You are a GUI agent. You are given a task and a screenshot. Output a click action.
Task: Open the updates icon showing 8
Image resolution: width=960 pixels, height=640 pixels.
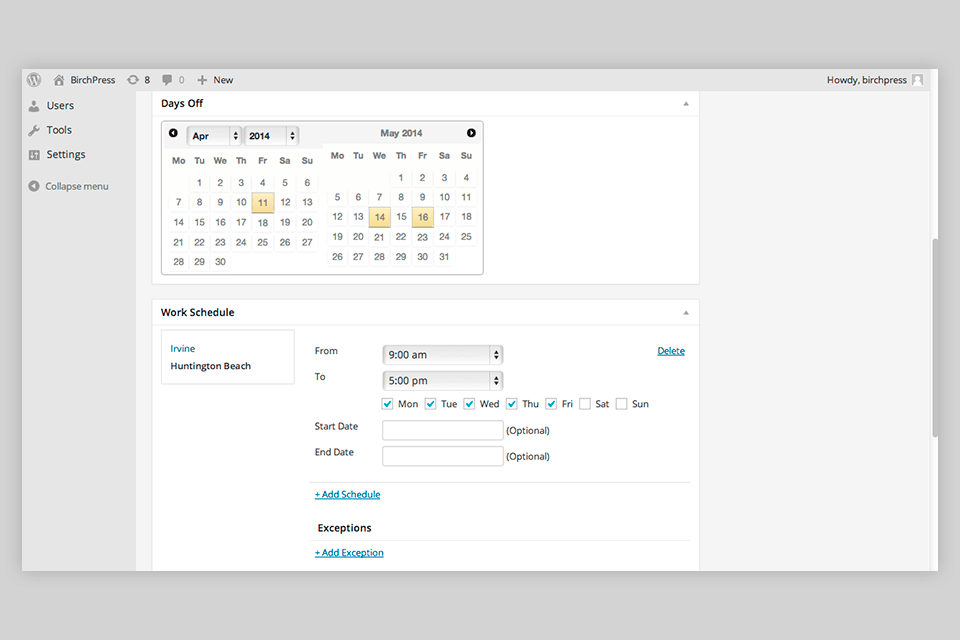pyautogui.click(x=133, y=80)
